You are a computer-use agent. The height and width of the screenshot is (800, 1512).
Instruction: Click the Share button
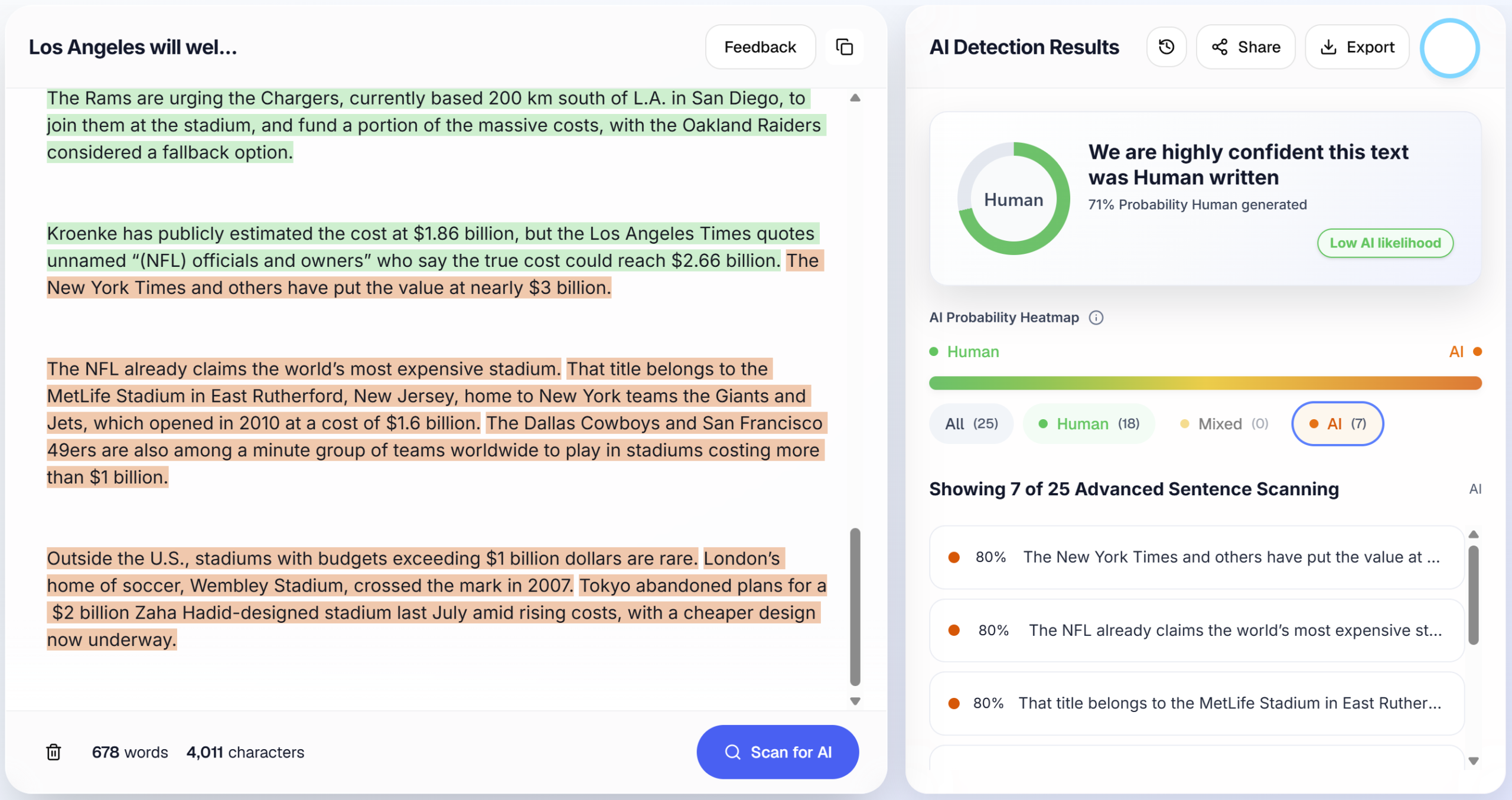click(x=1246, y=47)
